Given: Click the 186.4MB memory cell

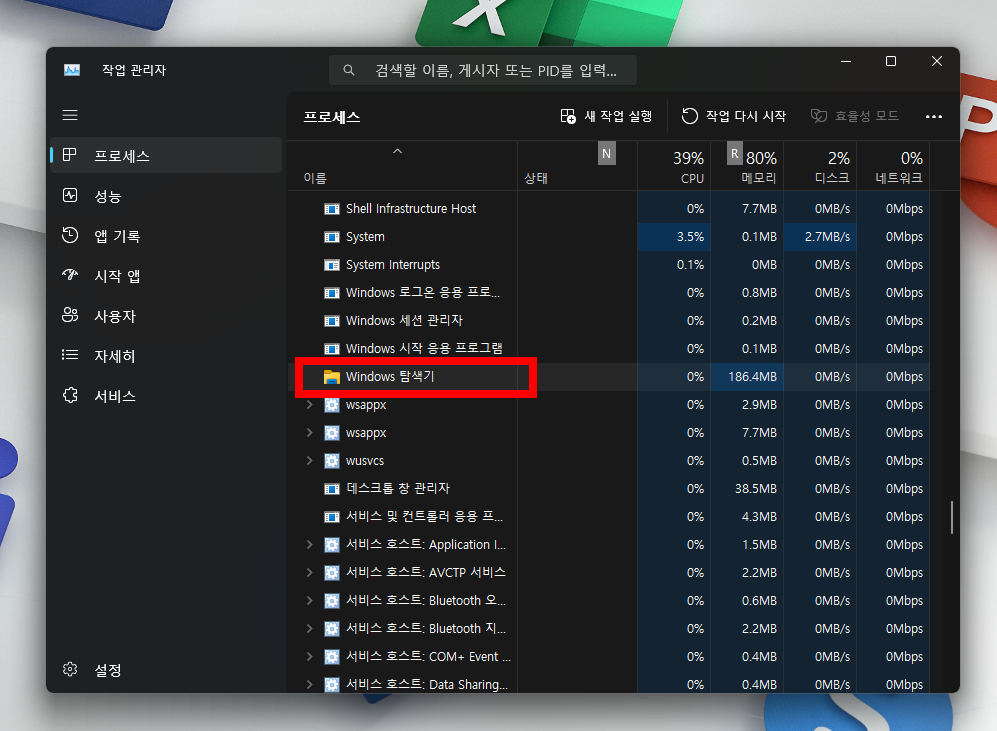Looking at the screenshot, I should click(747, 377).
